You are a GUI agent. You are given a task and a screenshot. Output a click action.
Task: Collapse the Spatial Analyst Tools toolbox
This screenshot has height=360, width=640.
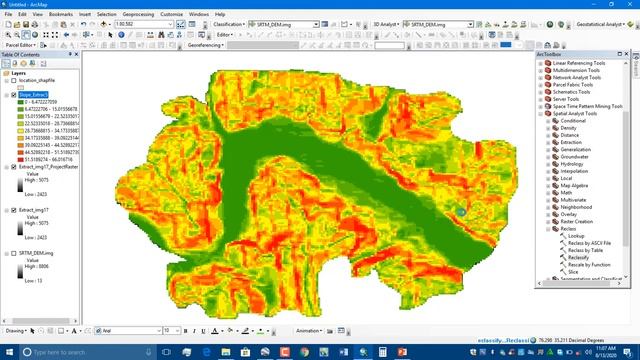point(540,113)
